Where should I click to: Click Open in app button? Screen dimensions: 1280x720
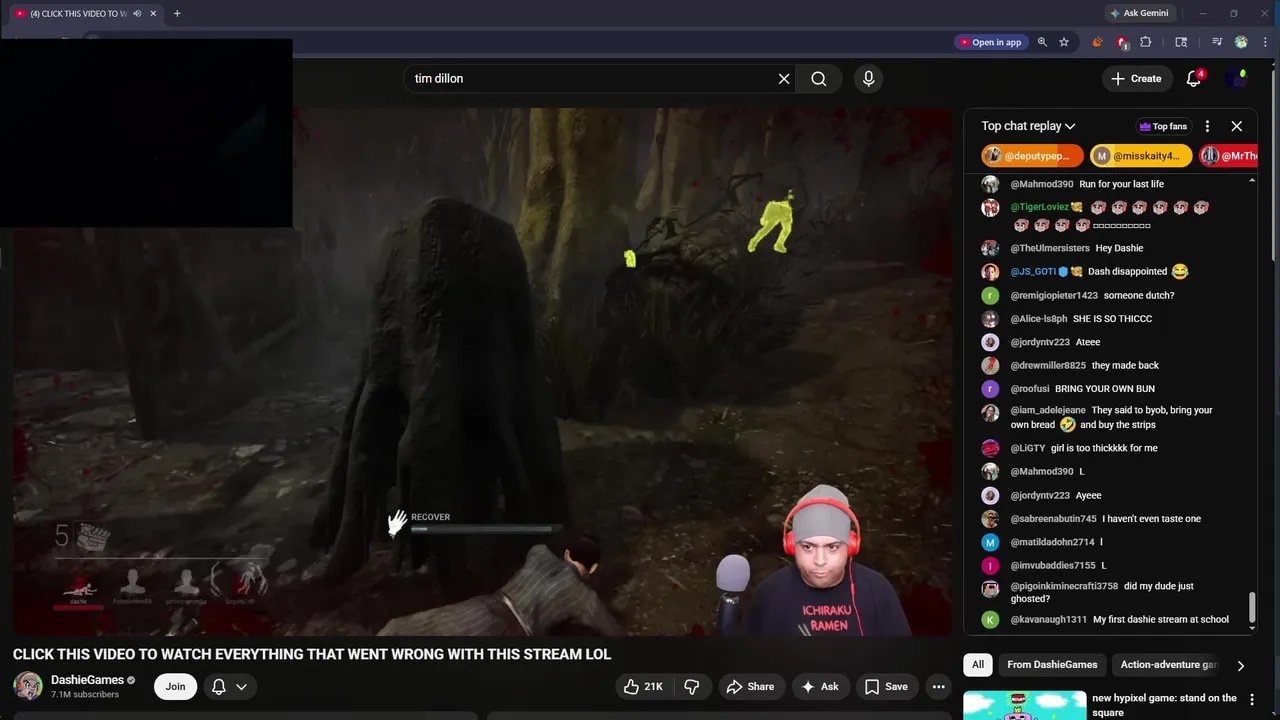point(991,42)
